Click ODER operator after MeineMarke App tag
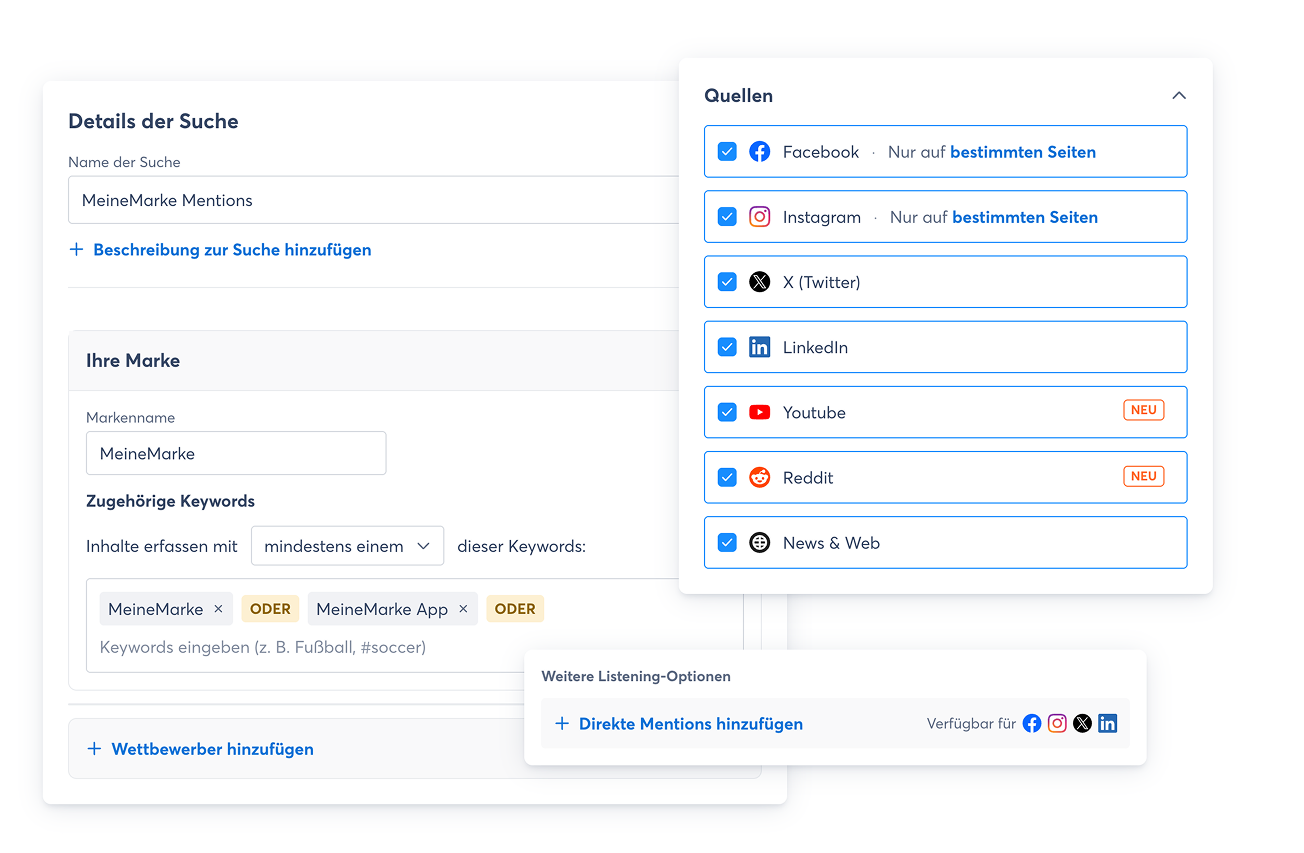The image size is (1304, 853). tap(515, 609)
